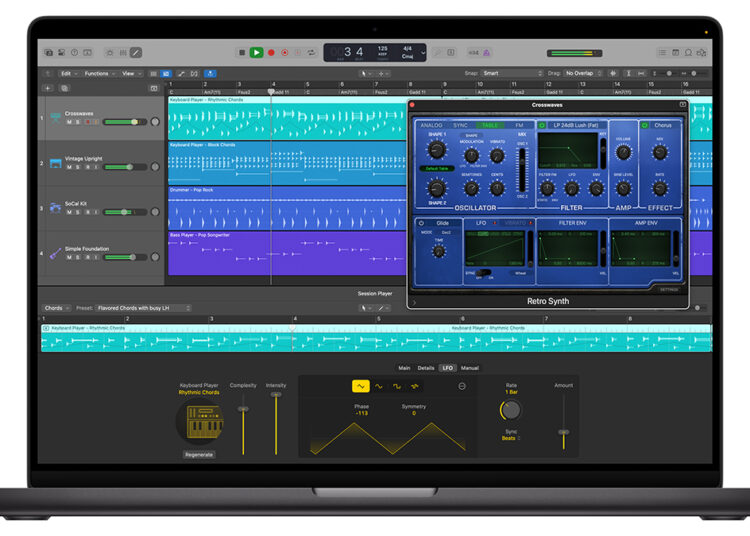The image size is (750, 536).
Task: Click the duplicate track icon
Action: (65, 88)
